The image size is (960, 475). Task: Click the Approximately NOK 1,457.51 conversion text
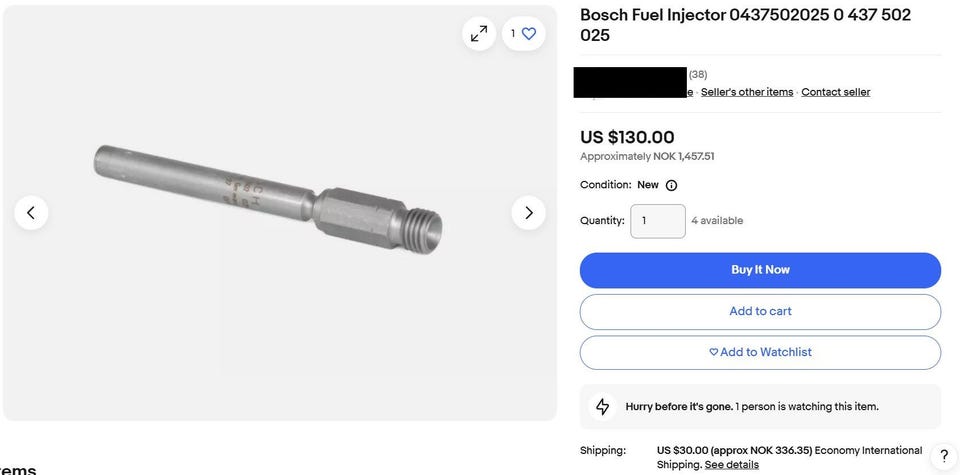[x=647, y=157]
